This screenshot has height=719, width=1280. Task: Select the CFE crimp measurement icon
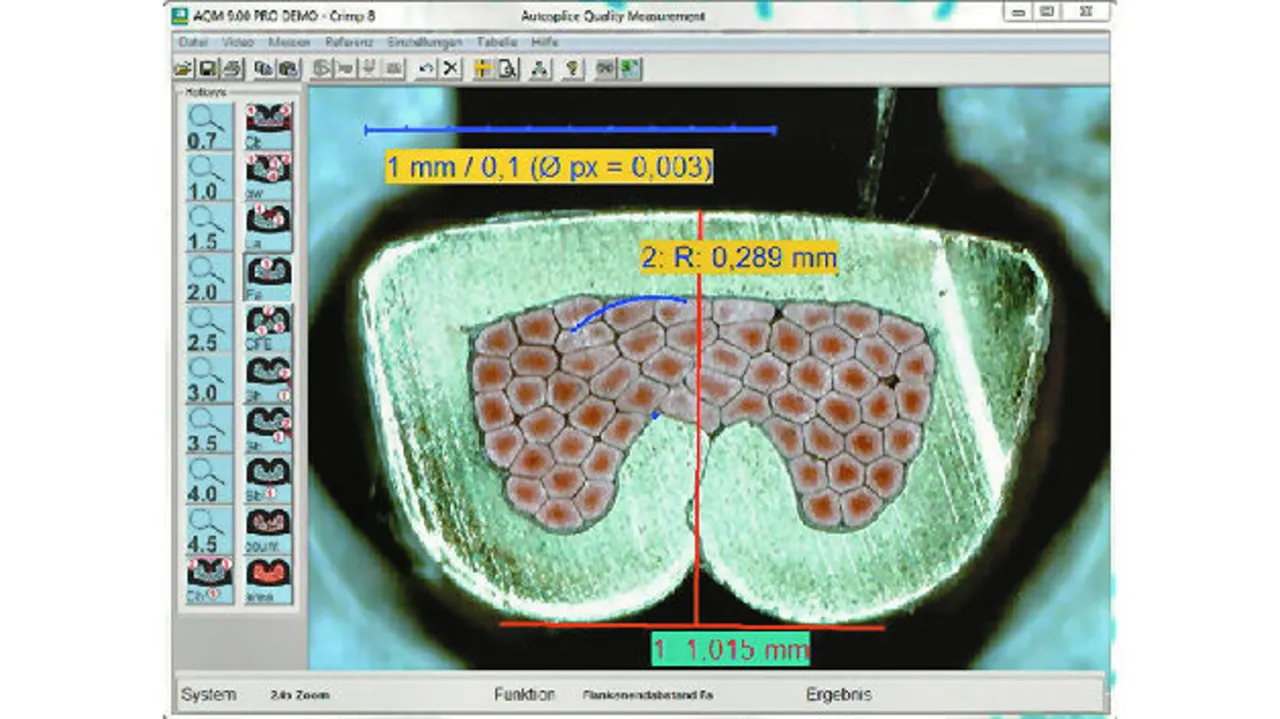[268, 327]
